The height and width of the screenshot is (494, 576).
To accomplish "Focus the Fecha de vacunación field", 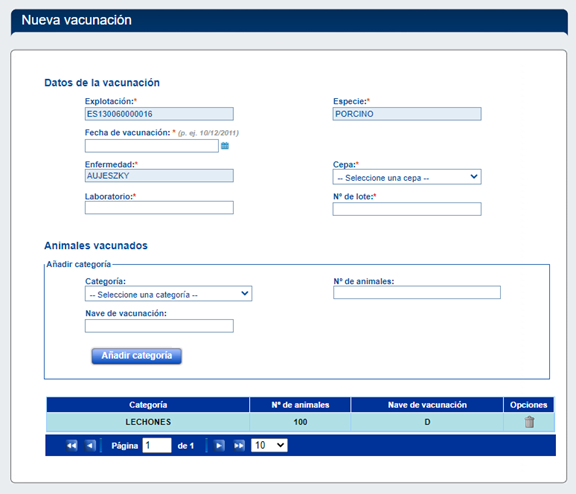I will (152, 146).
